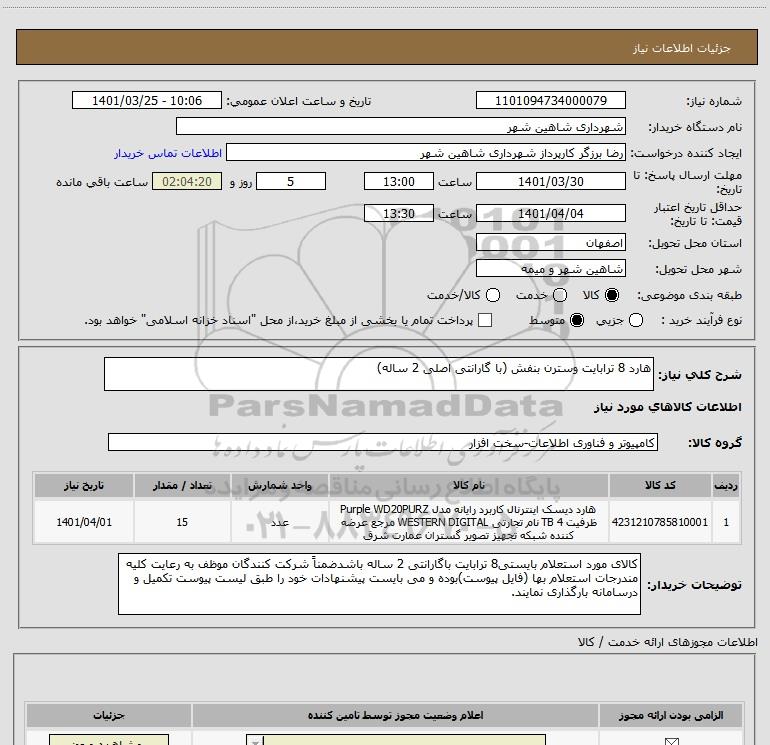Click the اطلاعات کالاهای مورد نیاز heading
This screenshot has width=770, height=745.
[667, 407]
